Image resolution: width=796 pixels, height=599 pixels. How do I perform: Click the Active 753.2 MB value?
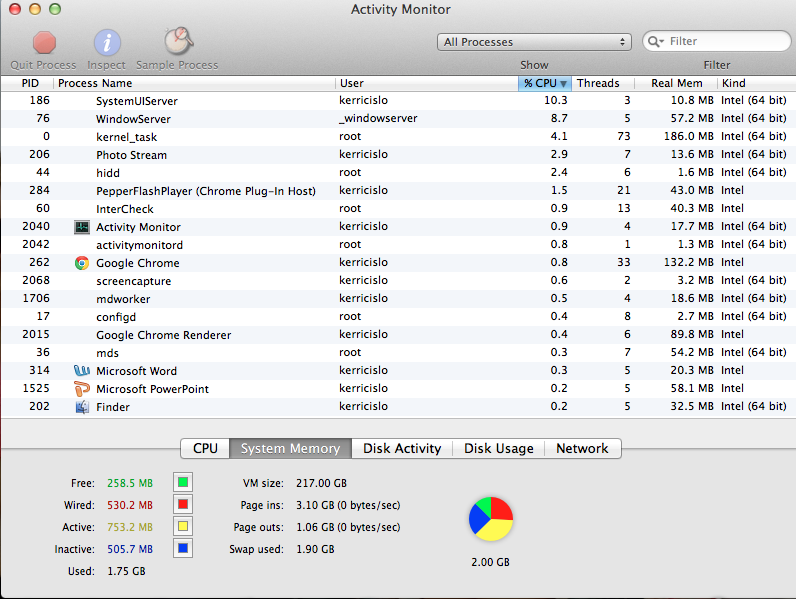click(x=130, y=527)
